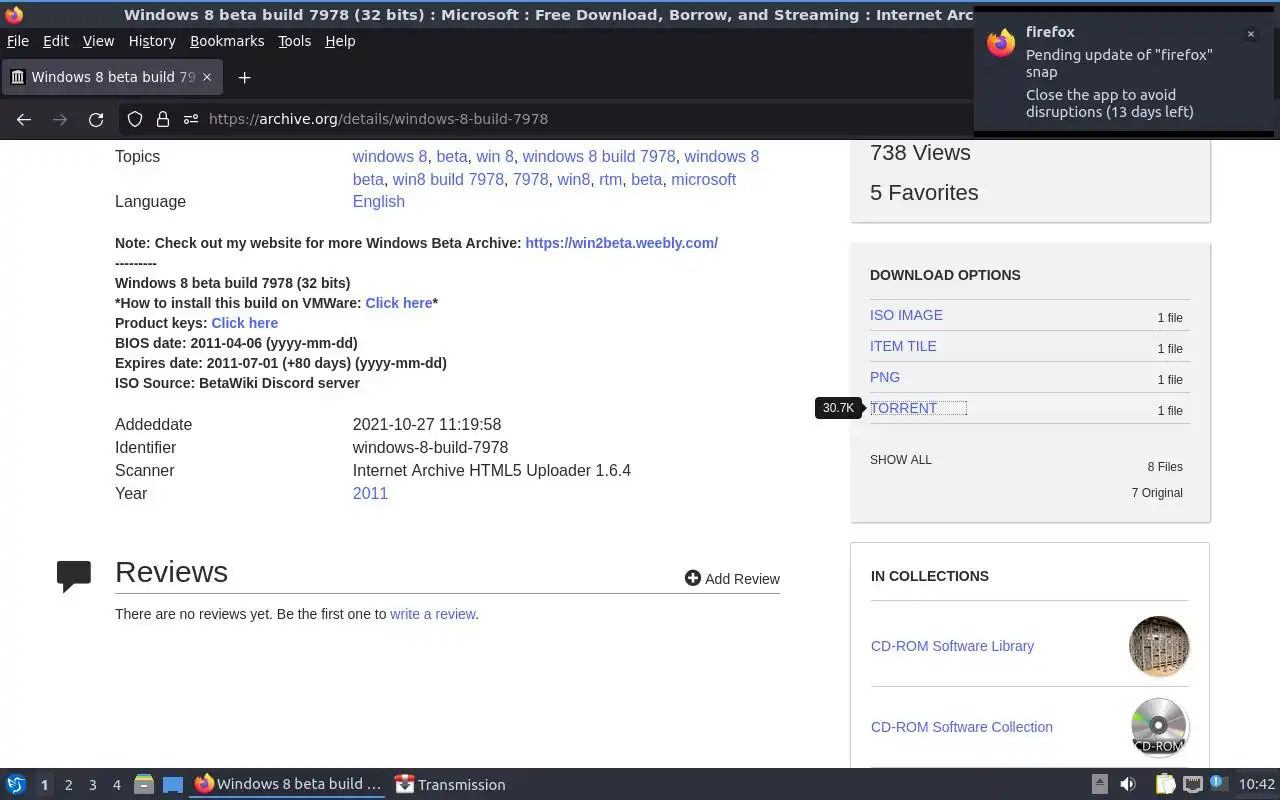Click the English language link
1280x800 pixels.
379,201
